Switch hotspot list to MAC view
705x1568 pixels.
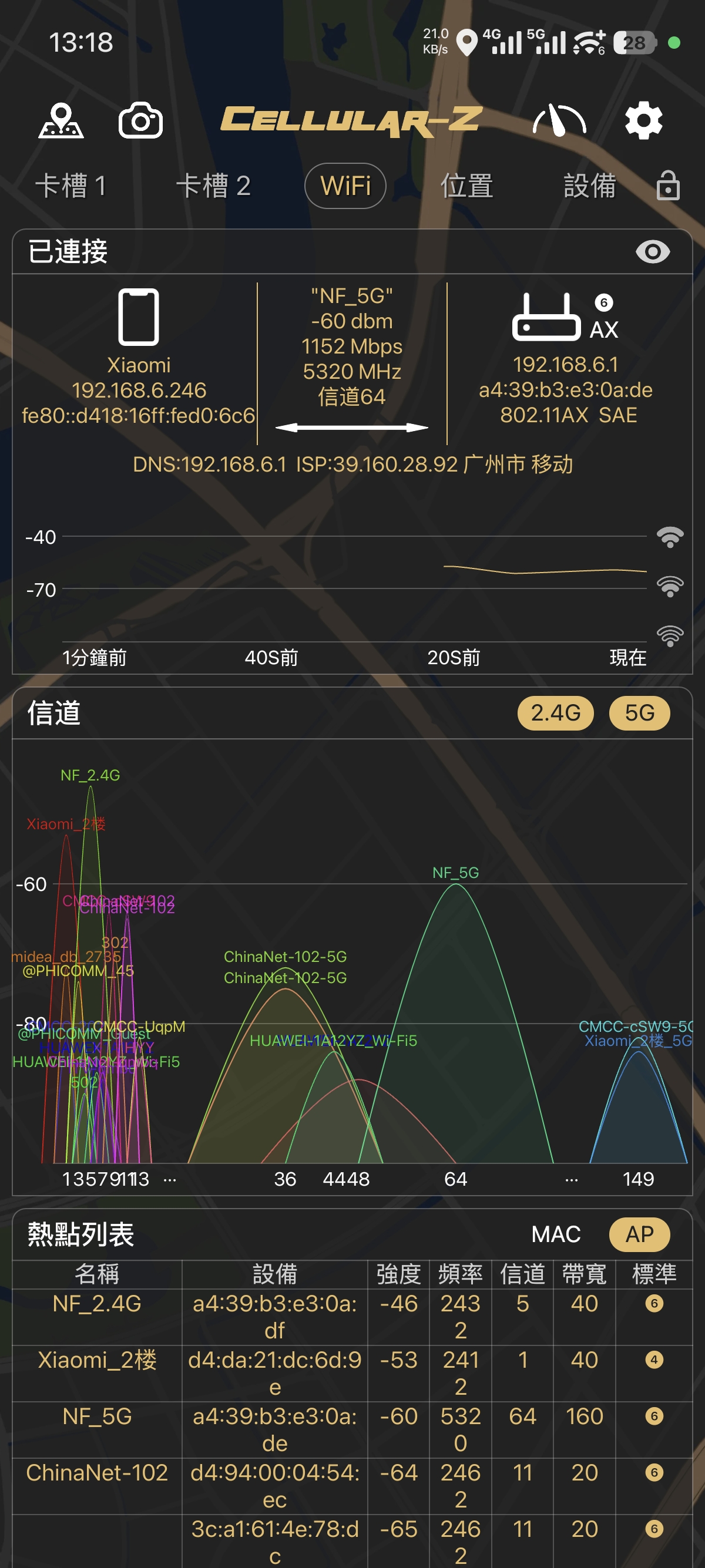tap(555, 1234)
